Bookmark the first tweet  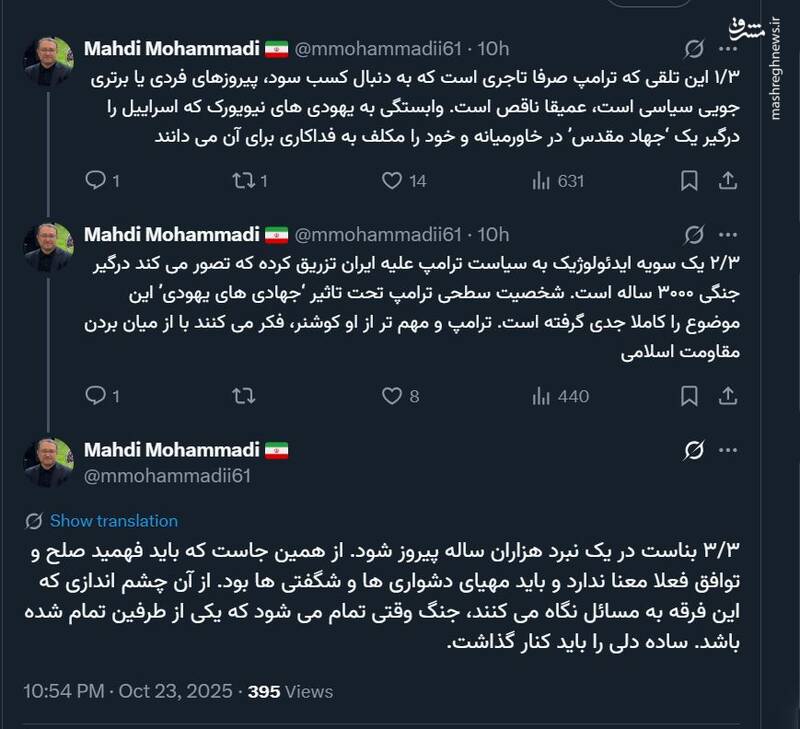click(x=689, y=181)
